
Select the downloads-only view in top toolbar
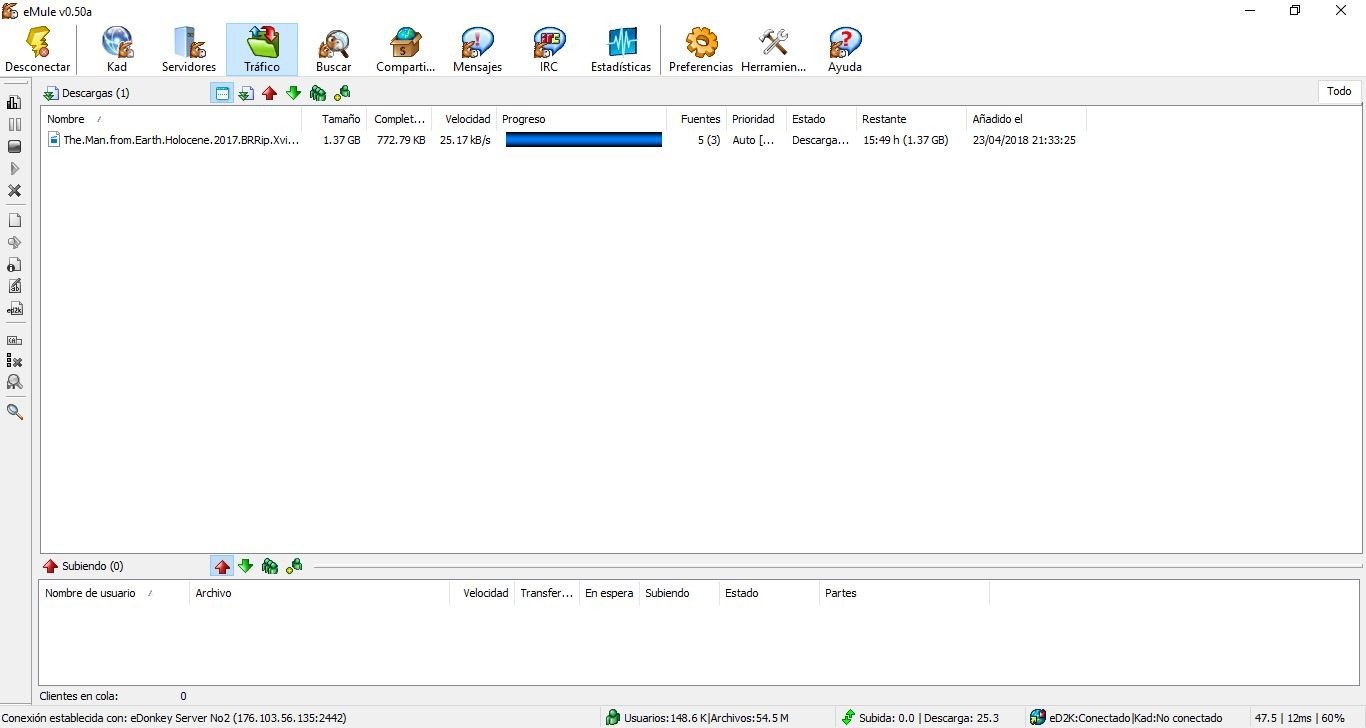coord(246,93)
